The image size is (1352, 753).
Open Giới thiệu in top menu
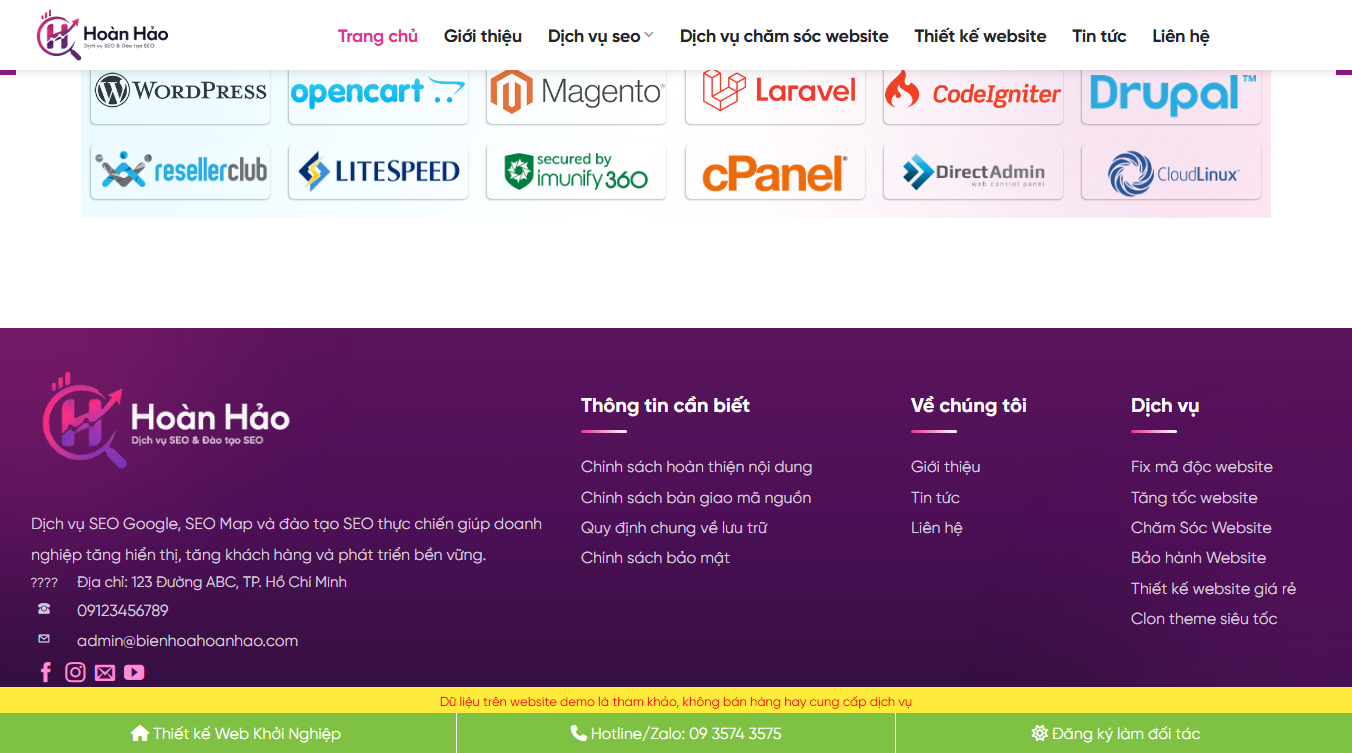click(483, 36)
